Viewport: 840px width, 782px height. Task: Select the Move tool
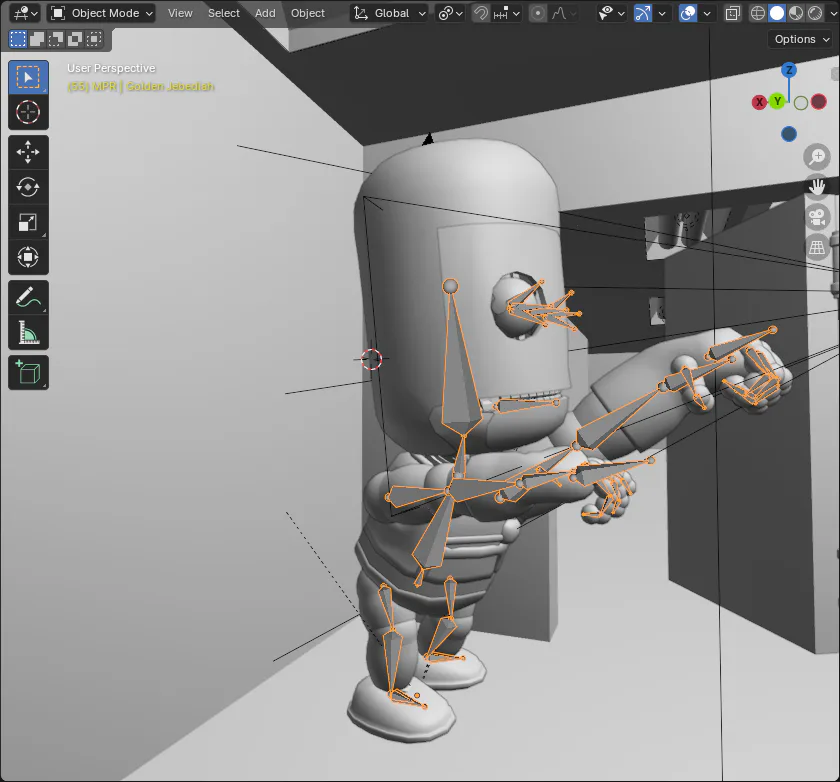tap(28, 152)
